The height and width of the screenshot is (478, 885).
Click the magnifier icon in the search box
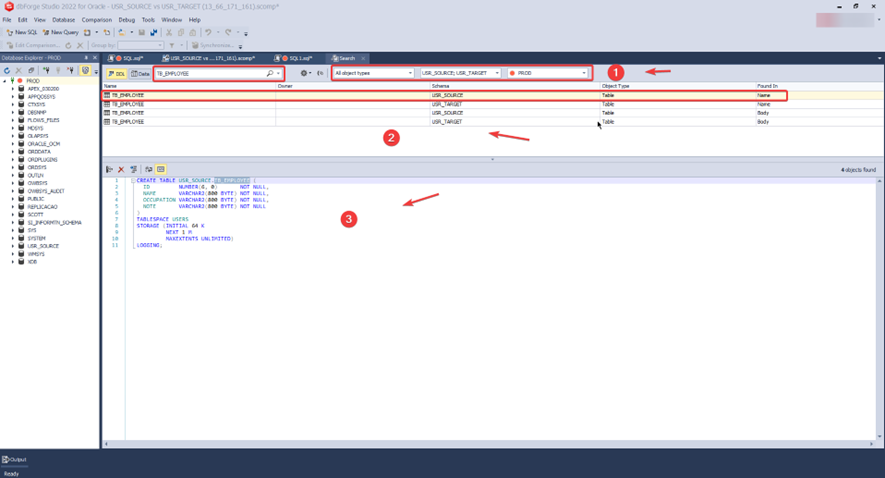[270, 73]
